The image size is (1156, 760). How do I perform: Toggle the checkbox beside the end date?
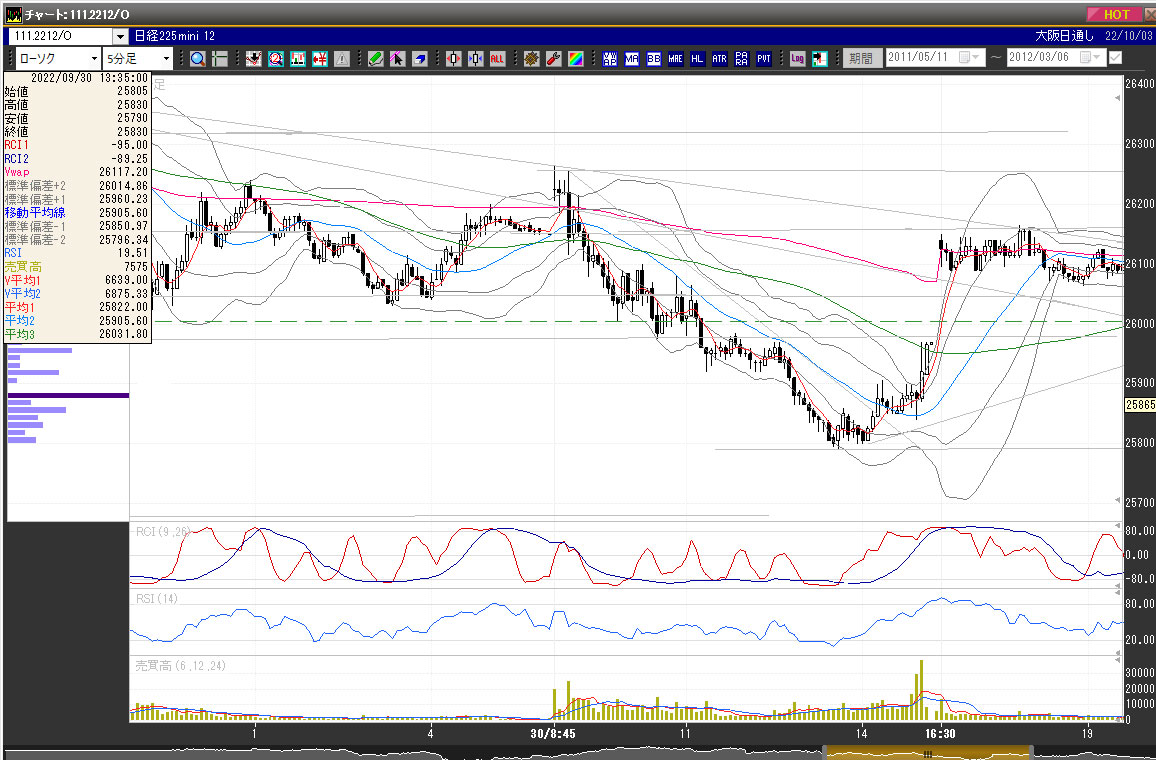coord(1115,57)
